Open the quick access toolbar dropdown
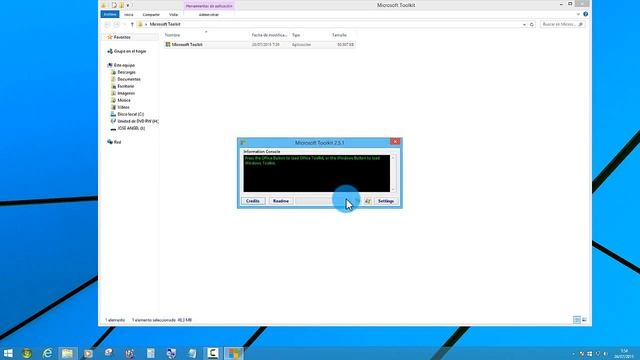Image resolution: width=640 pixels, height=360 pixels. tap(128, 5)
